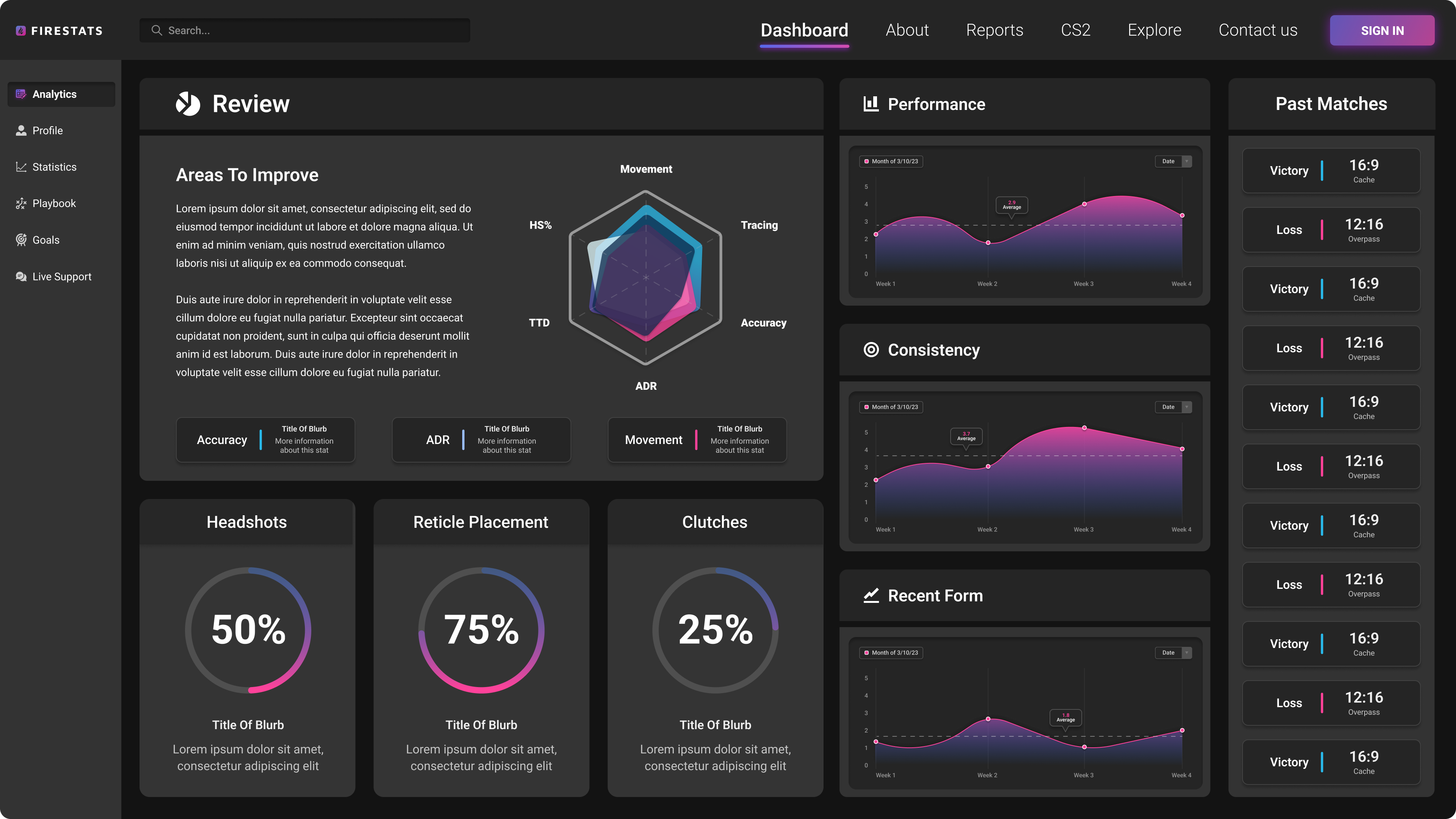This screenshot has width=1456, height=819.
Task: Open Live Support chat bubbles icon
Action: click(x=21, y=276)
